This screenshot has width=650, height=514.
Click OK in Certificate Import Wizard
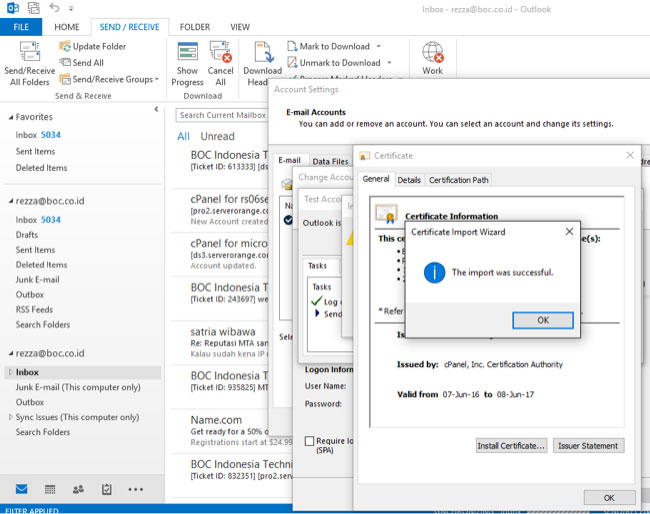click(x=543, y=320)
